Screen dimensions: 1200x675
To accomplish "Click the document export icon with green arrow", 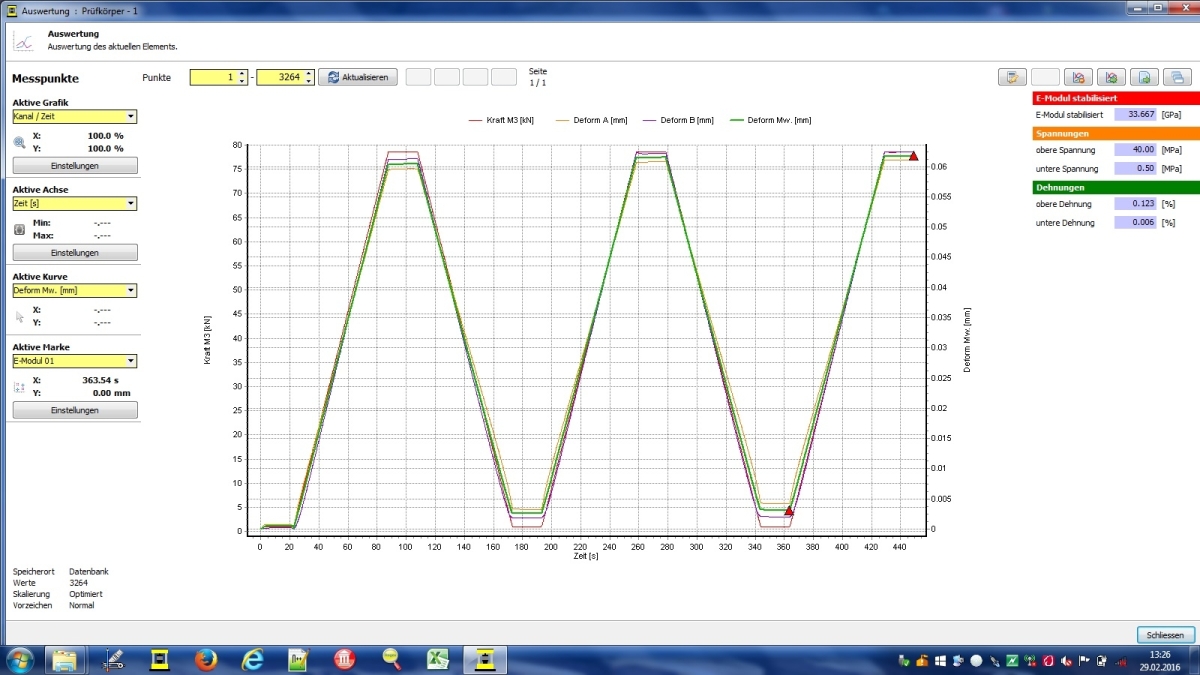I will coord(1143,77).
